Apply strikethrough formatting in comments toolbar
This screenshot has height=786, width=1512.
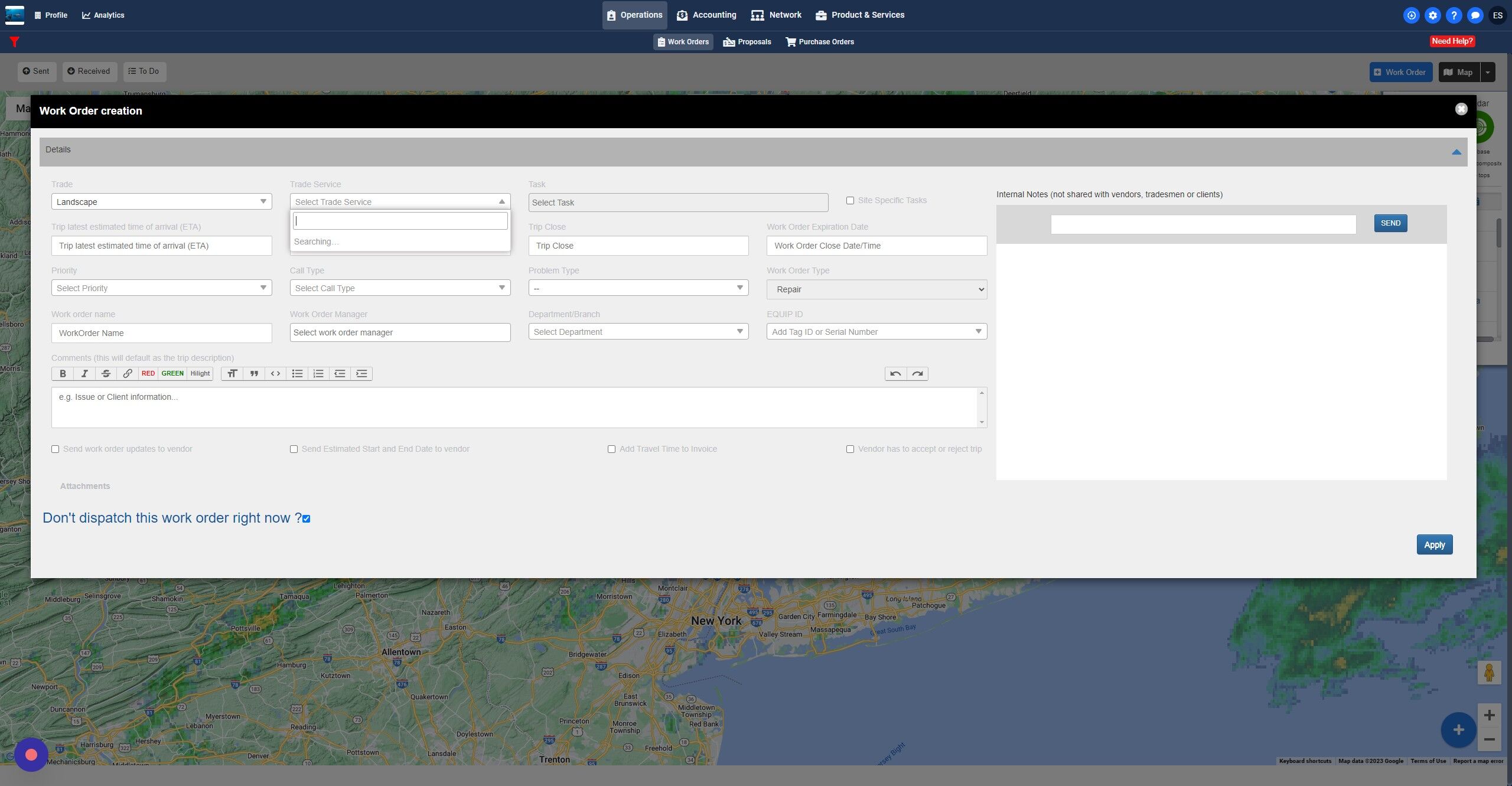click(106, 373)
